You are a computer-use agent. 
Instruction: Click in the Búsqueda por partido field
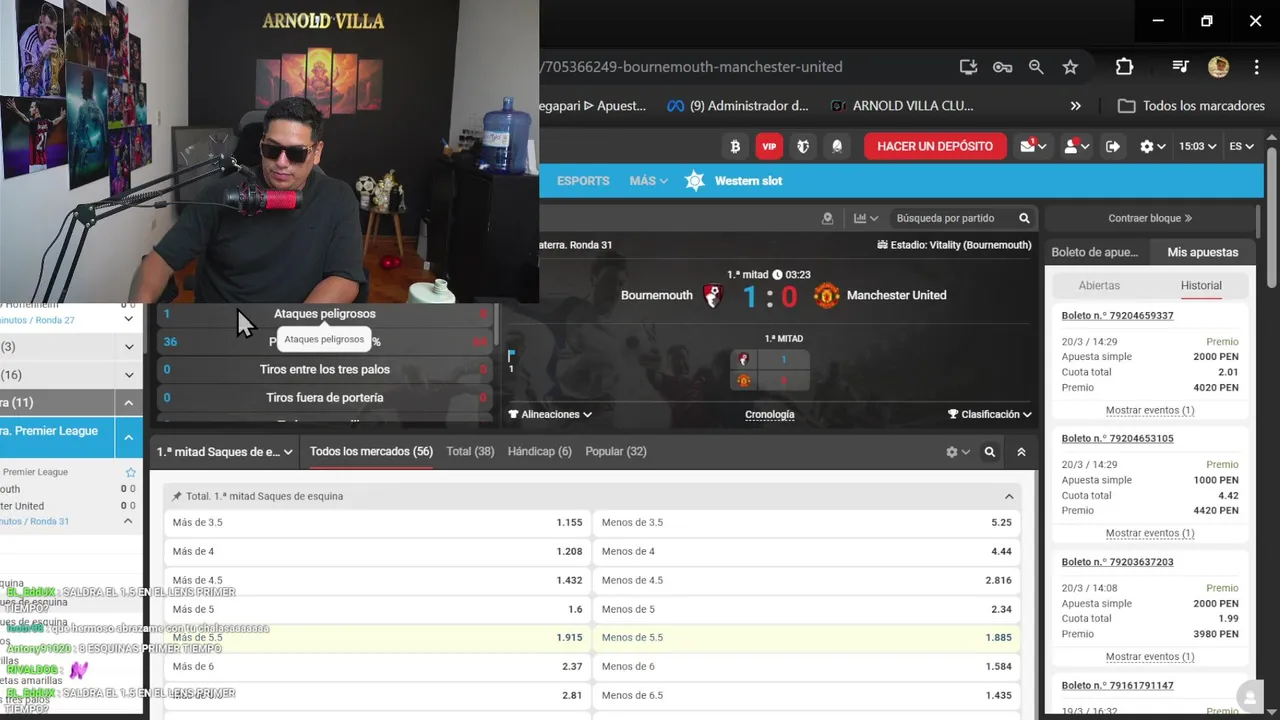tap(951, 218)
